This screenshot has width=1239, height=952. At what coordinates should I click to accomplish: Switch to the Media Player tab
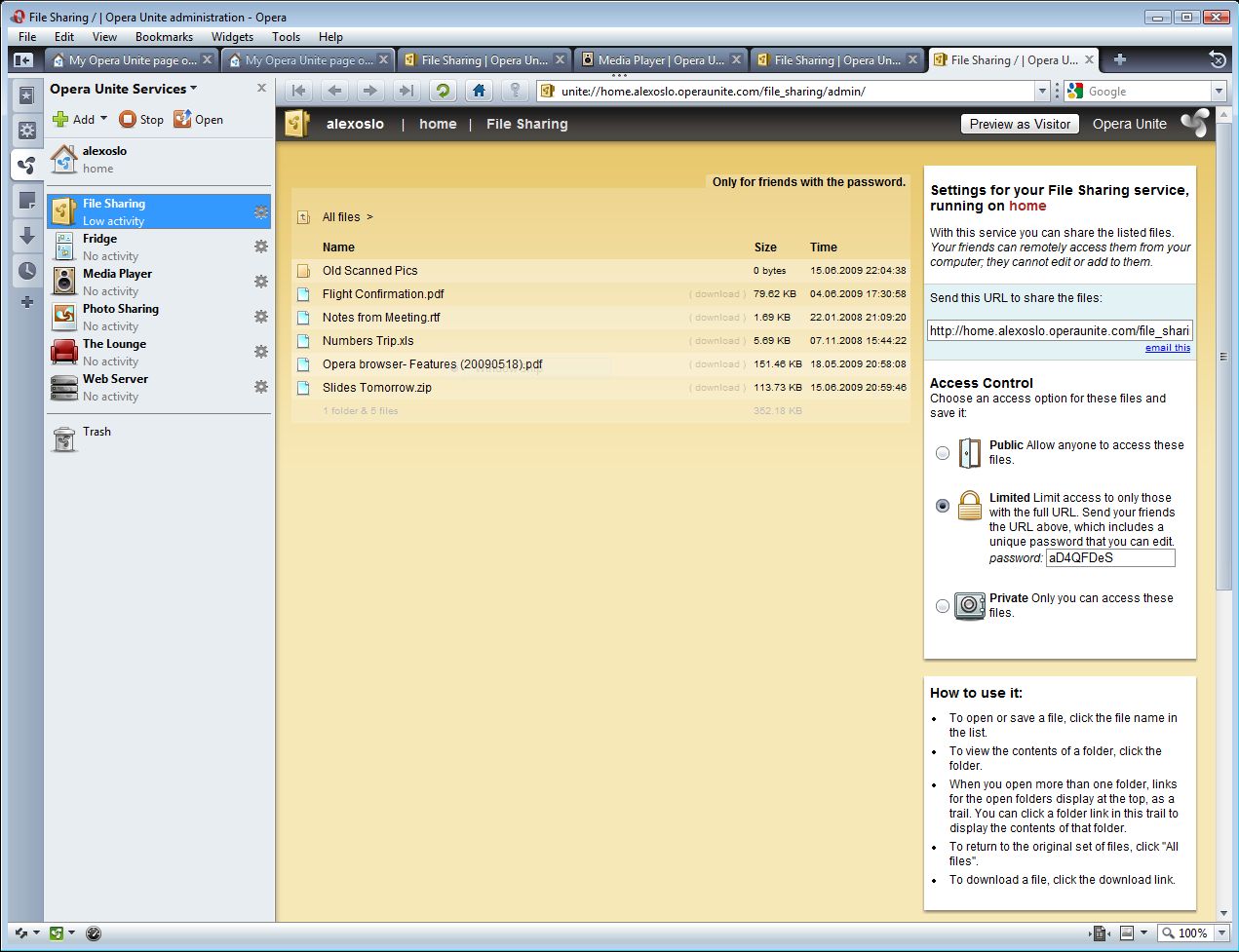tap(660, 60)
